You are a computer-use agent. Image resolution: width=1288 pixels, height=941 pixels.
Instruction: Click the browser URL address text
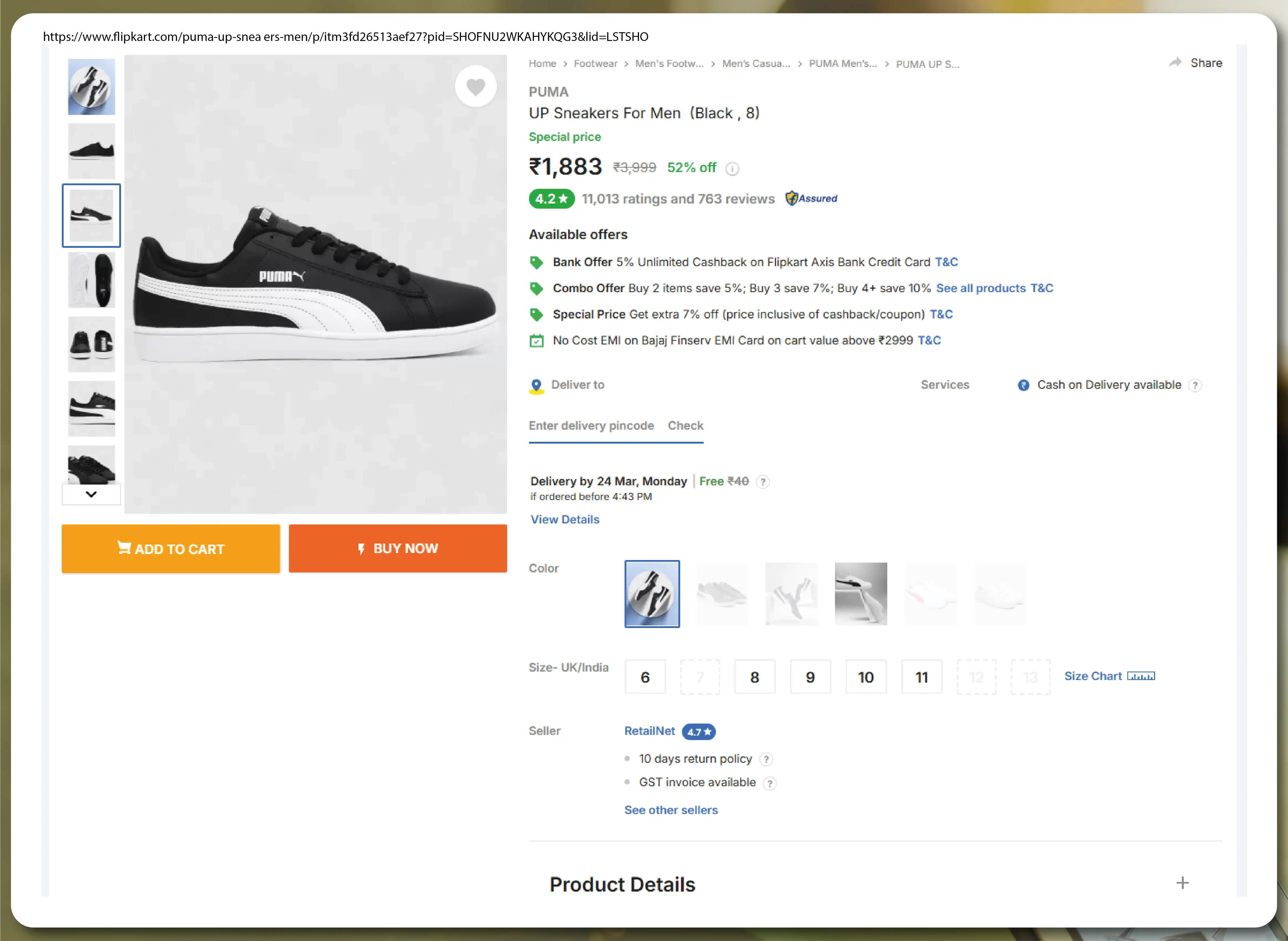point(346,37)
